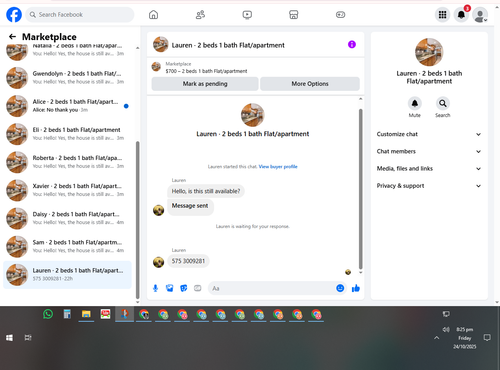Select the Roberta conversation in list

[x=68, y=162]
